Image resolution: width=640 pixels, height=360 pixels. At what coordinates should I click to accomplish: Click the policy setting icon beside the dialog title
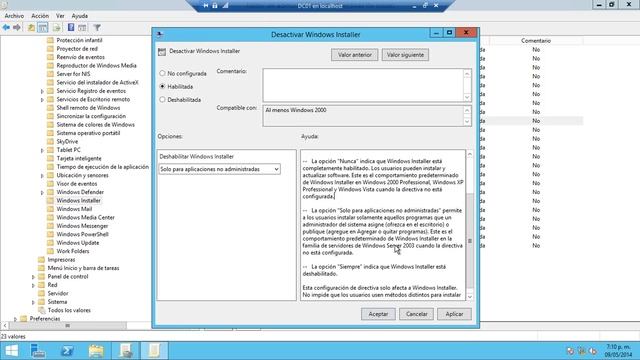[162, 51]
